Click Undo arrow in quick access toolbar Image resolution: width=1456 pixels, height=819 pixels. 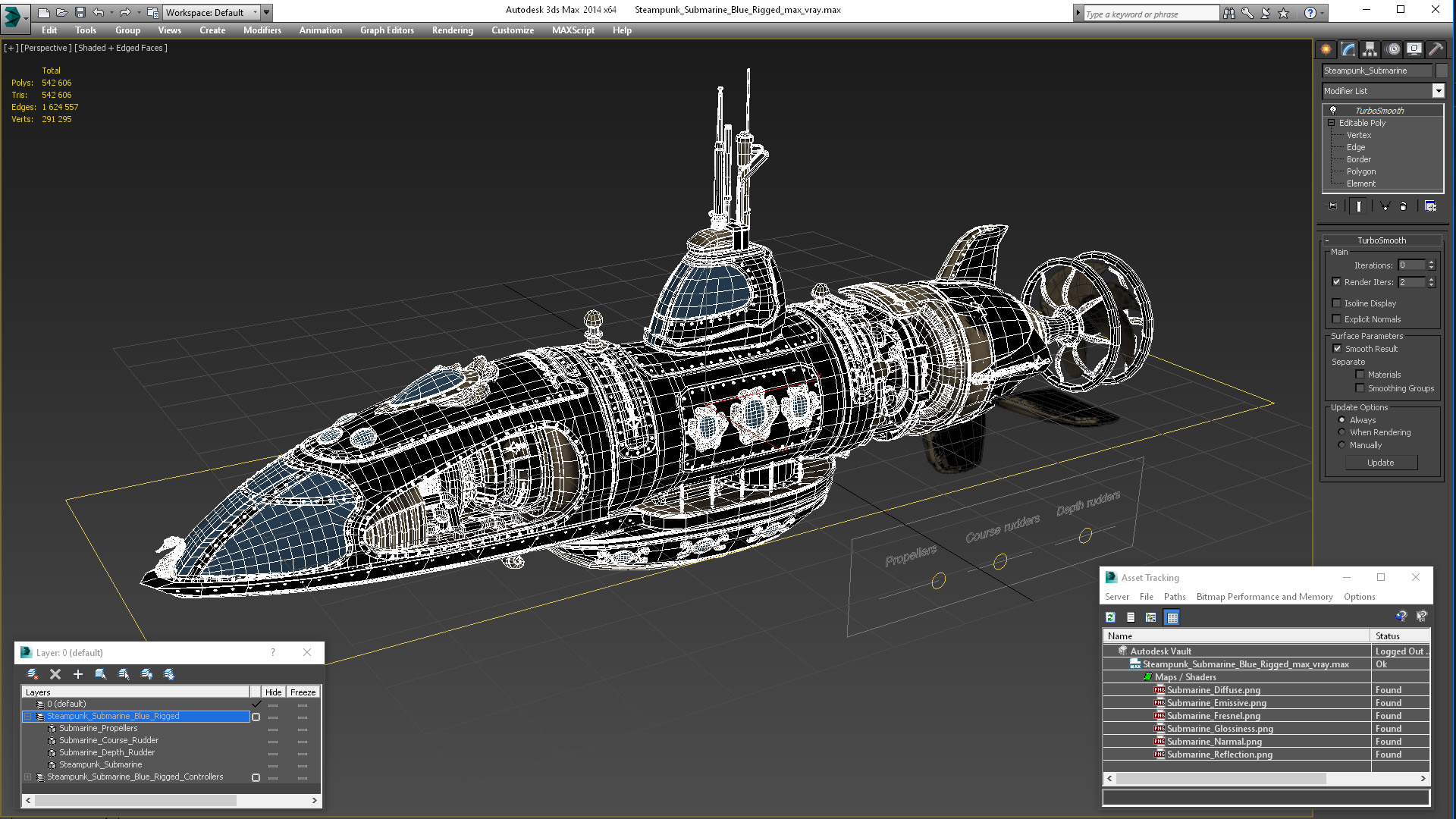tap(98, 12)
